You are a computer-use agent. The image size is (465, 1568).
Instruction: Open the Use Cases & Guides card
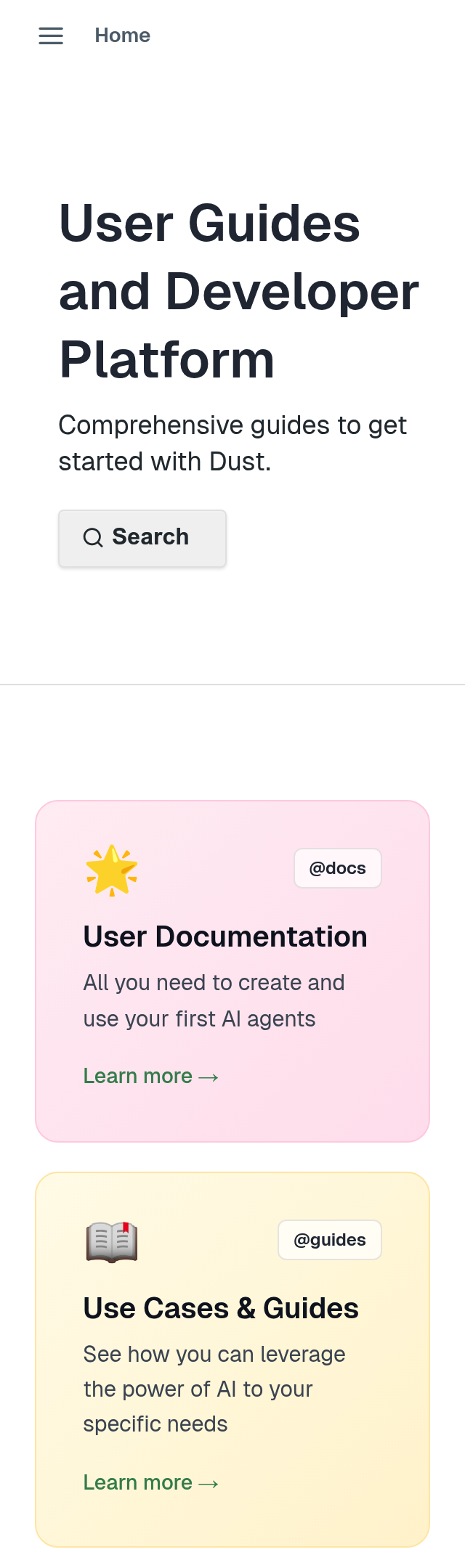[232, 1357]
